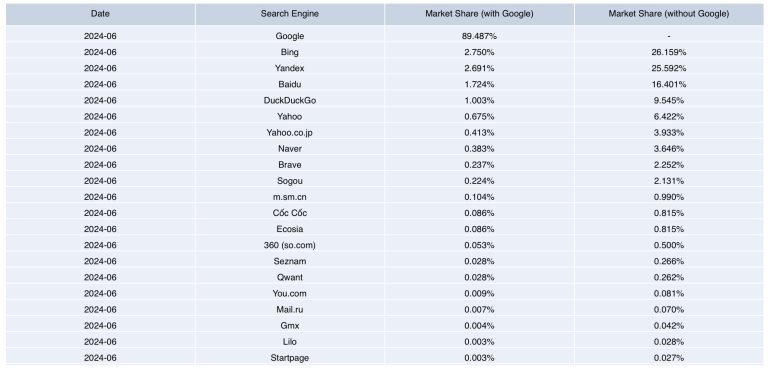Select the Yandex cell

289,68
